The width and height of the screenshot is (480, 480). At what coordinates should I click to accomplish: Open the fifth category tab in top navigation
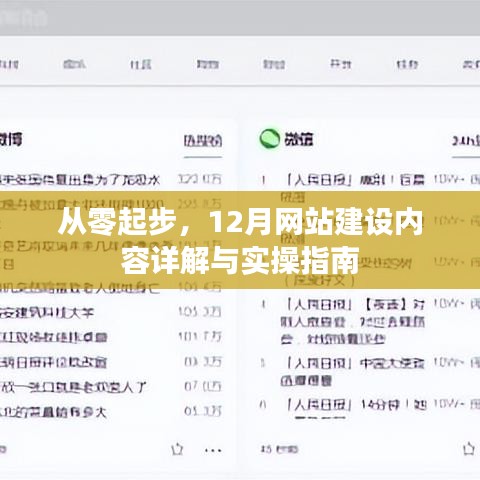click(x=274, y=64)
